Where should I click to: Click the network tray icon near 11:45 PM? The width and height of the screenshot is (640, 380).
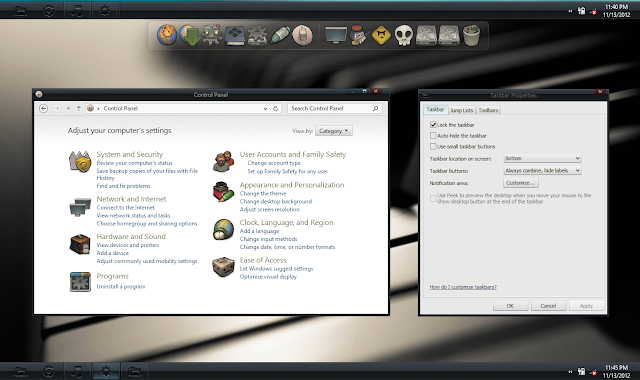pos(593,372)
